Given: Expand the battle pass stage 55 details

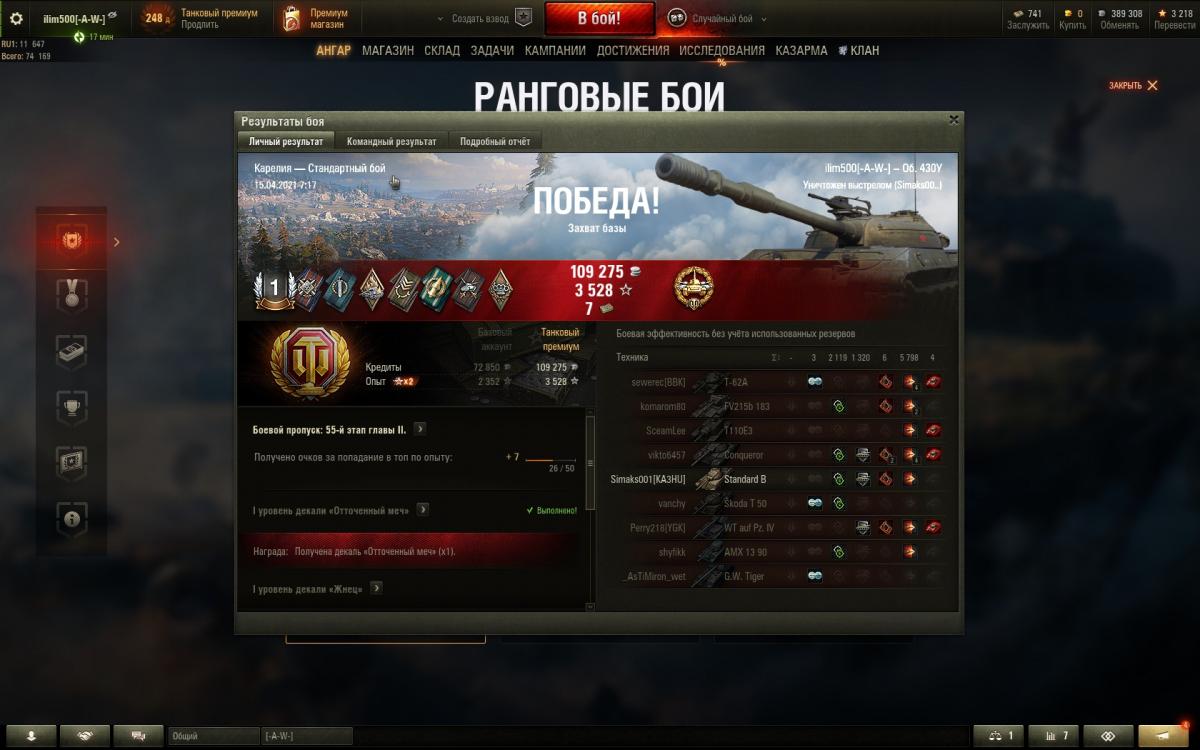Looking at the screenshot, I should tap(420, 429).
